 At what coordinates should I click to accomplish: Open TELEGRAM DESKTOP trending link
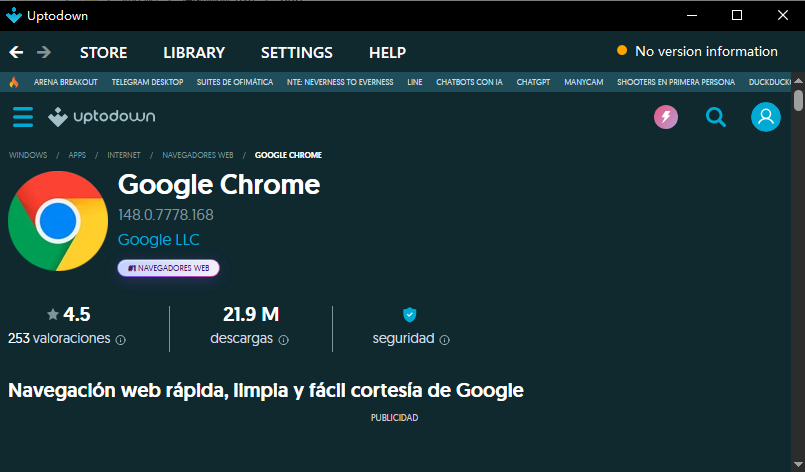[x=147, y=82]
